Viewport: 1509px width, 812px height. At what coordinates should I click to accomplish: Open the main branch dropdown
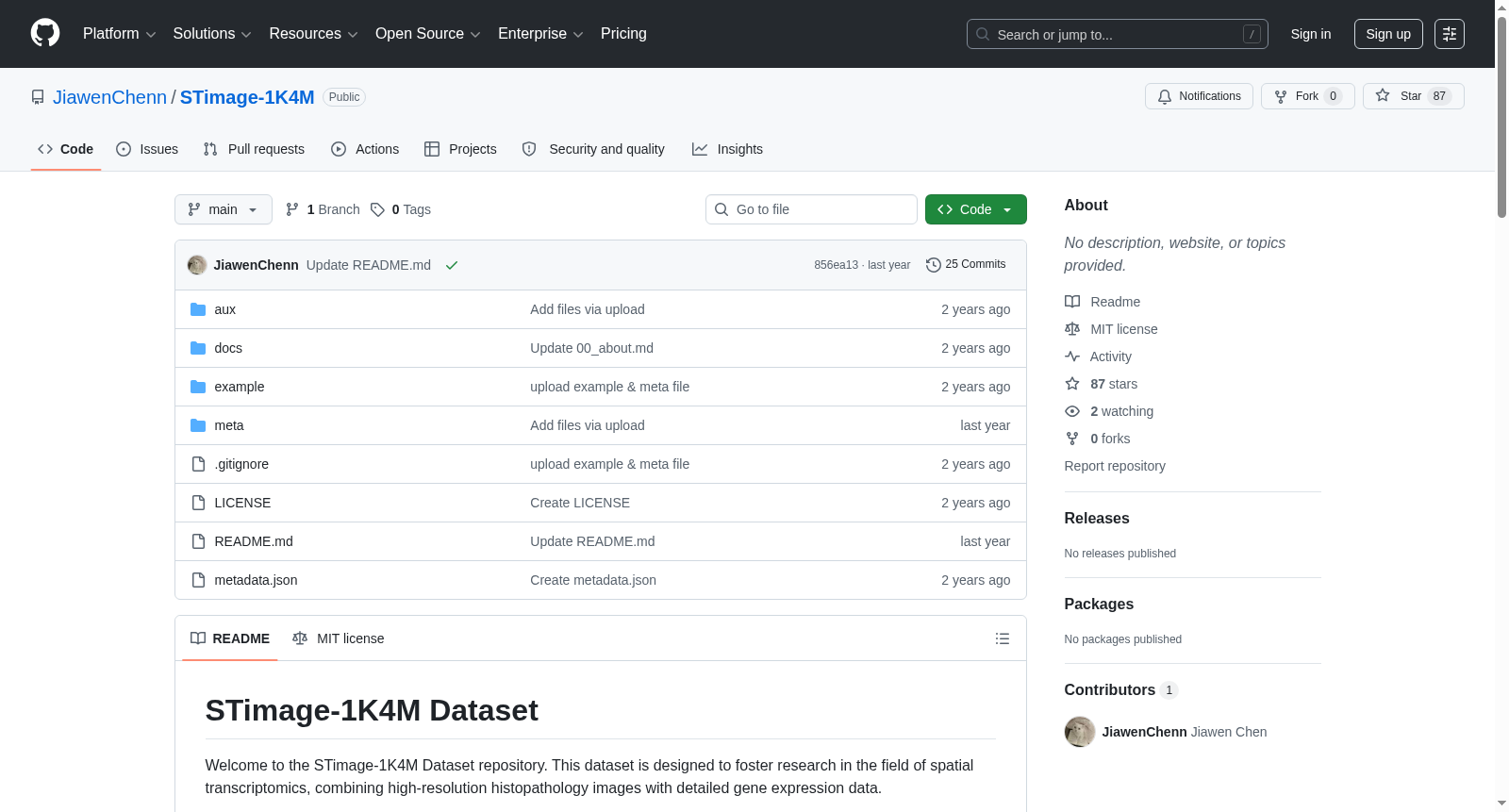click(224, 209)
